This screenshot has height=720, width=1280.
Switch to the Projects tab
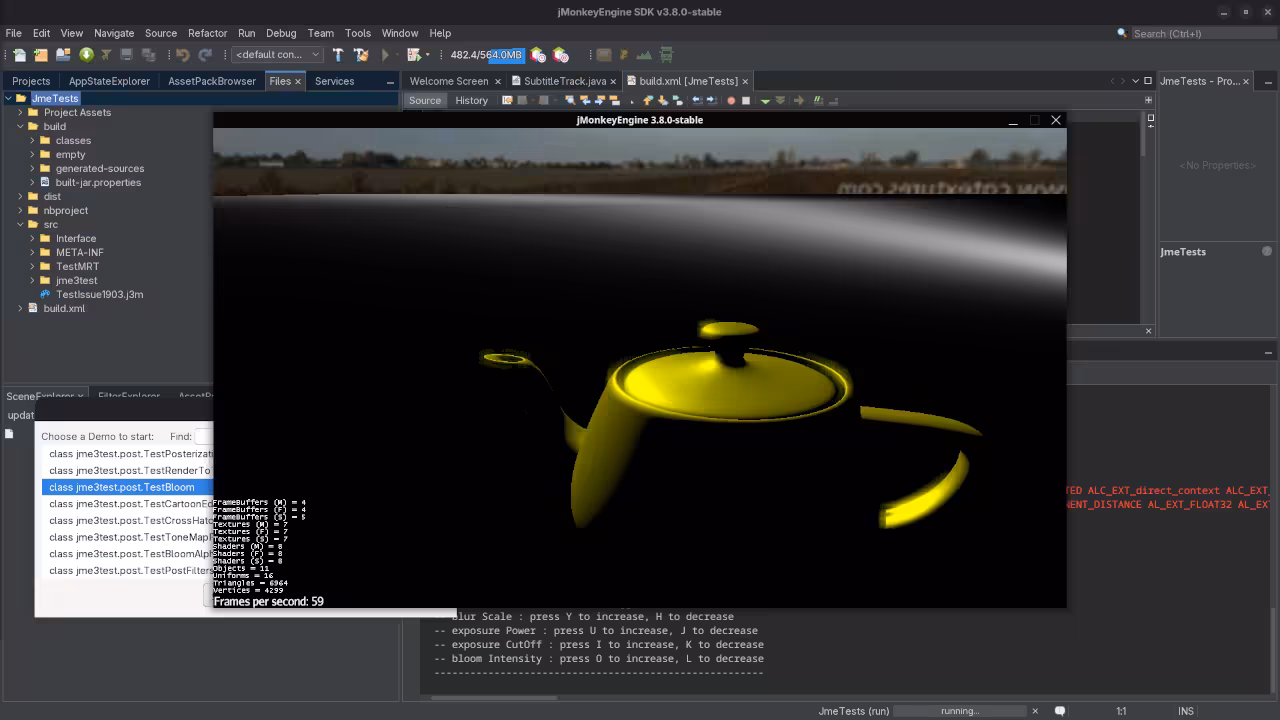pyautogui.click(x=30, y=81)
